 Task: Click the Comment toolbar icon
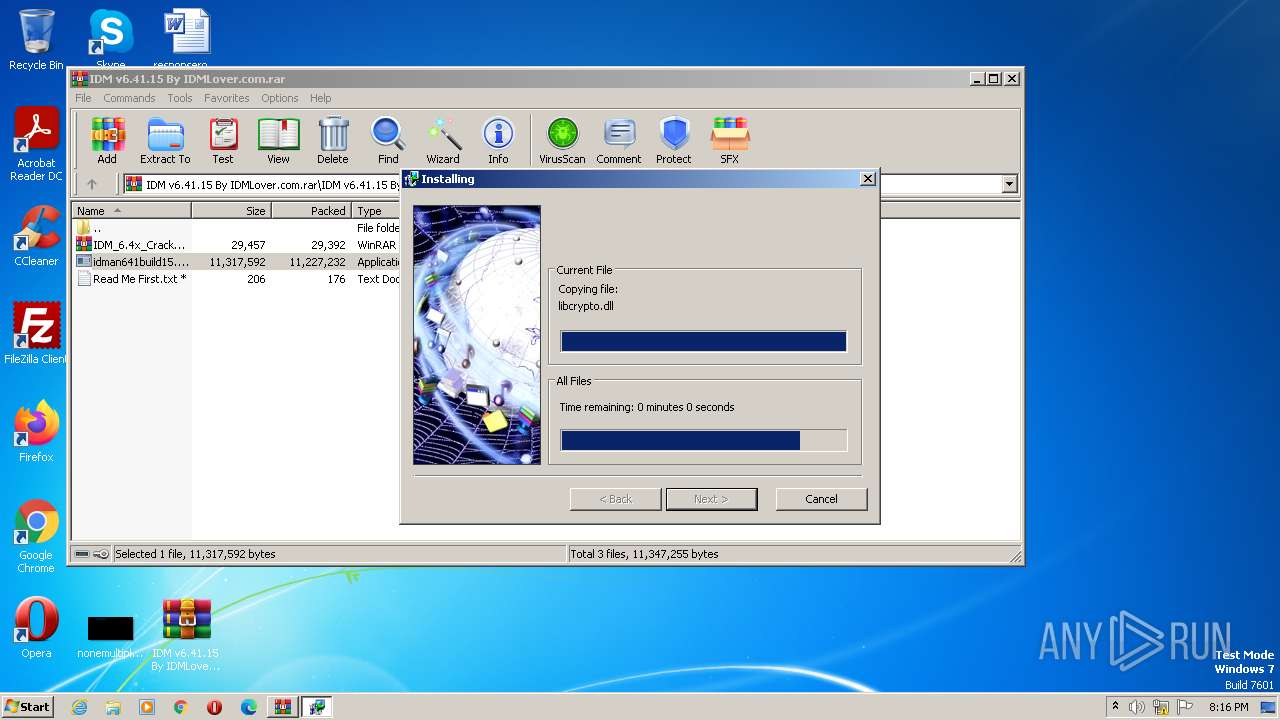[619, 141]
